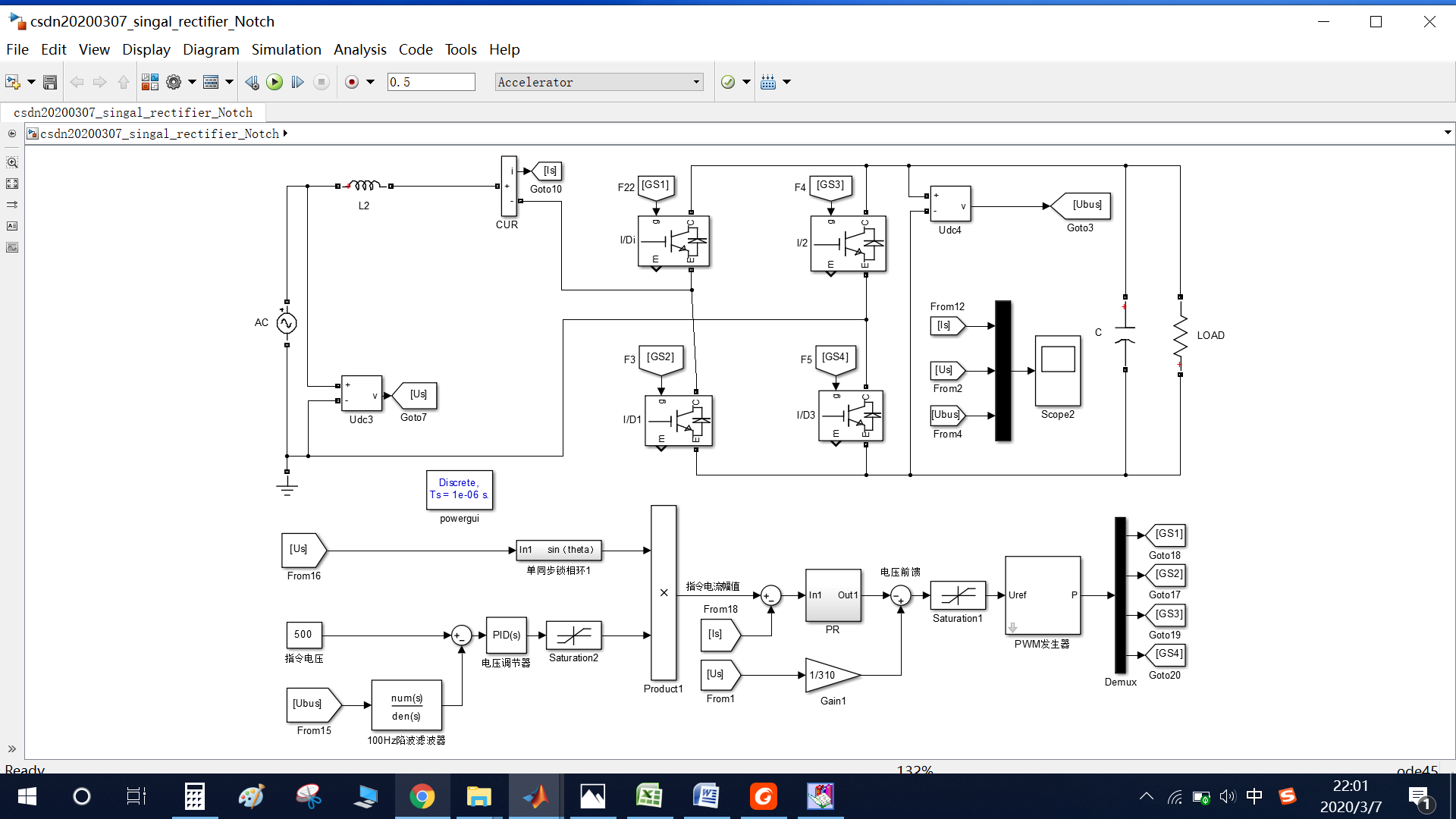1456x819 pixels.
Task: Click the simulation stop time field
Action: click(431, 82)
